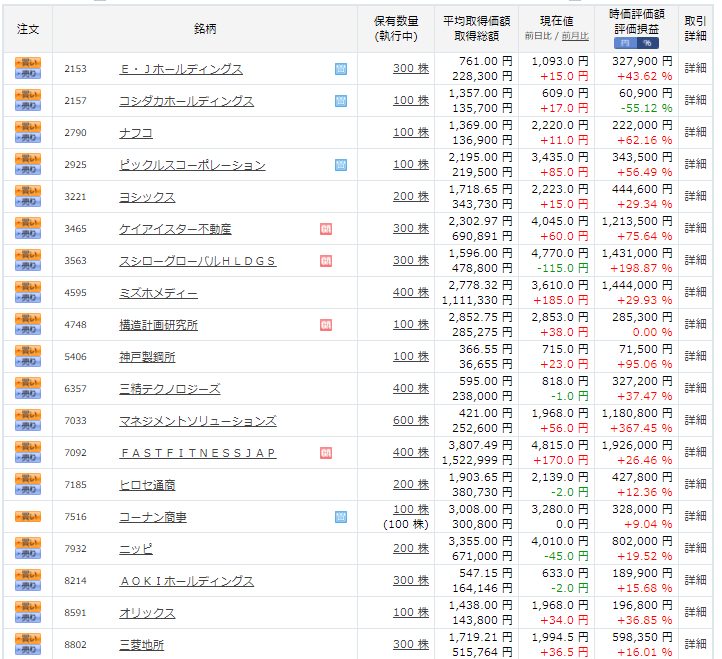
Task: Click the orange 買い button for ナフコ
Action: point(28,127)
